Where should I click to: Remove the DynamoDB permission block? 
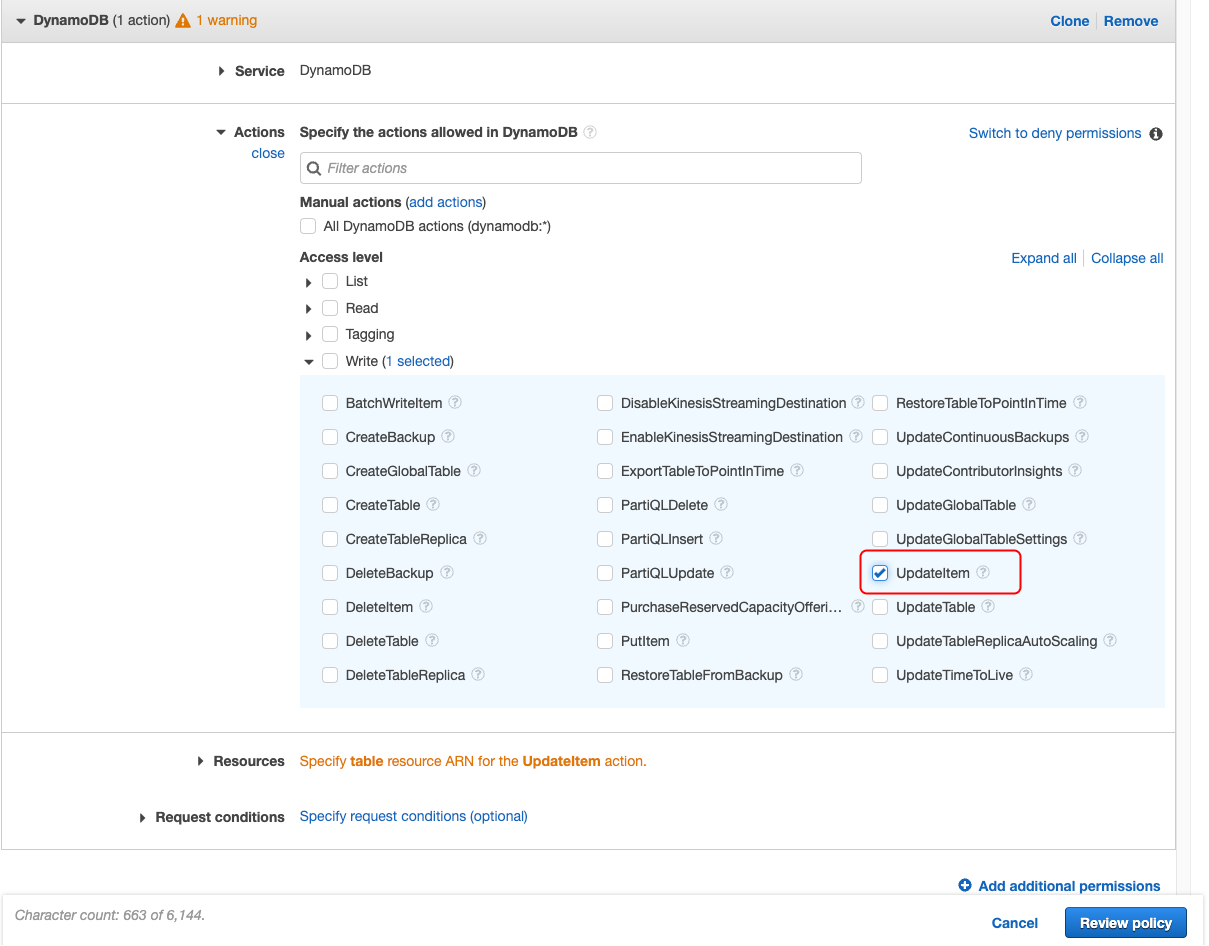click(x=1131, y=21)
